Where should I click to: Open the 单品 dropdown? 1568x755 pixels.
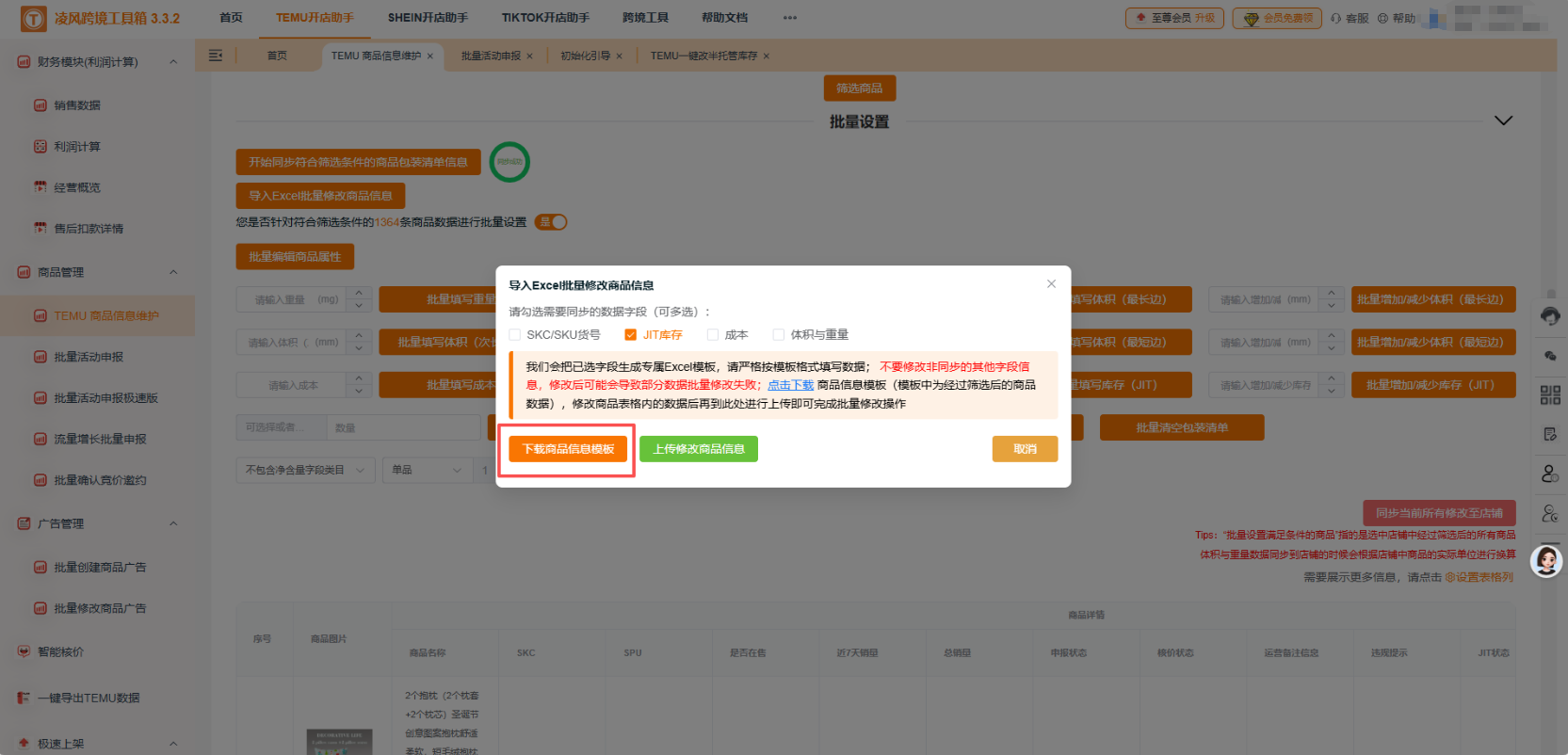coord(428,470)
